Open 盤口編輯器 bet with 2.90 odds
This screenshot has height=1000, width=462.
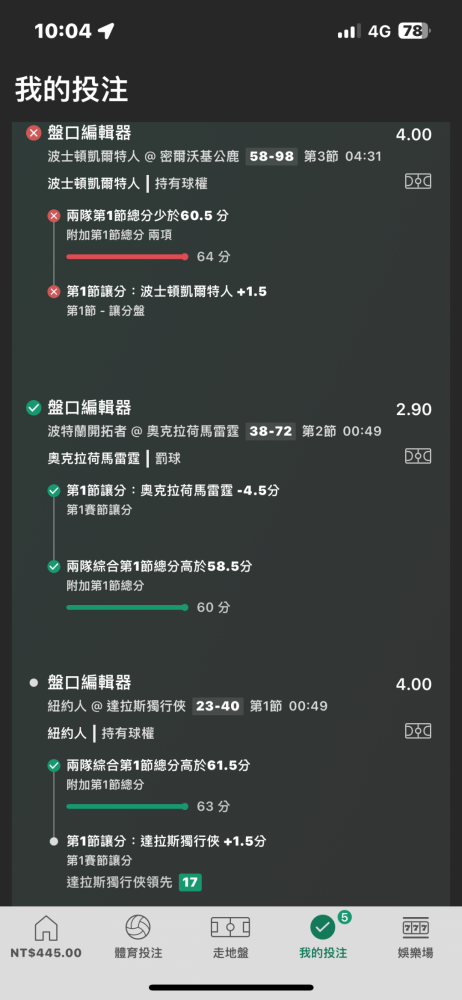point(89,408)
